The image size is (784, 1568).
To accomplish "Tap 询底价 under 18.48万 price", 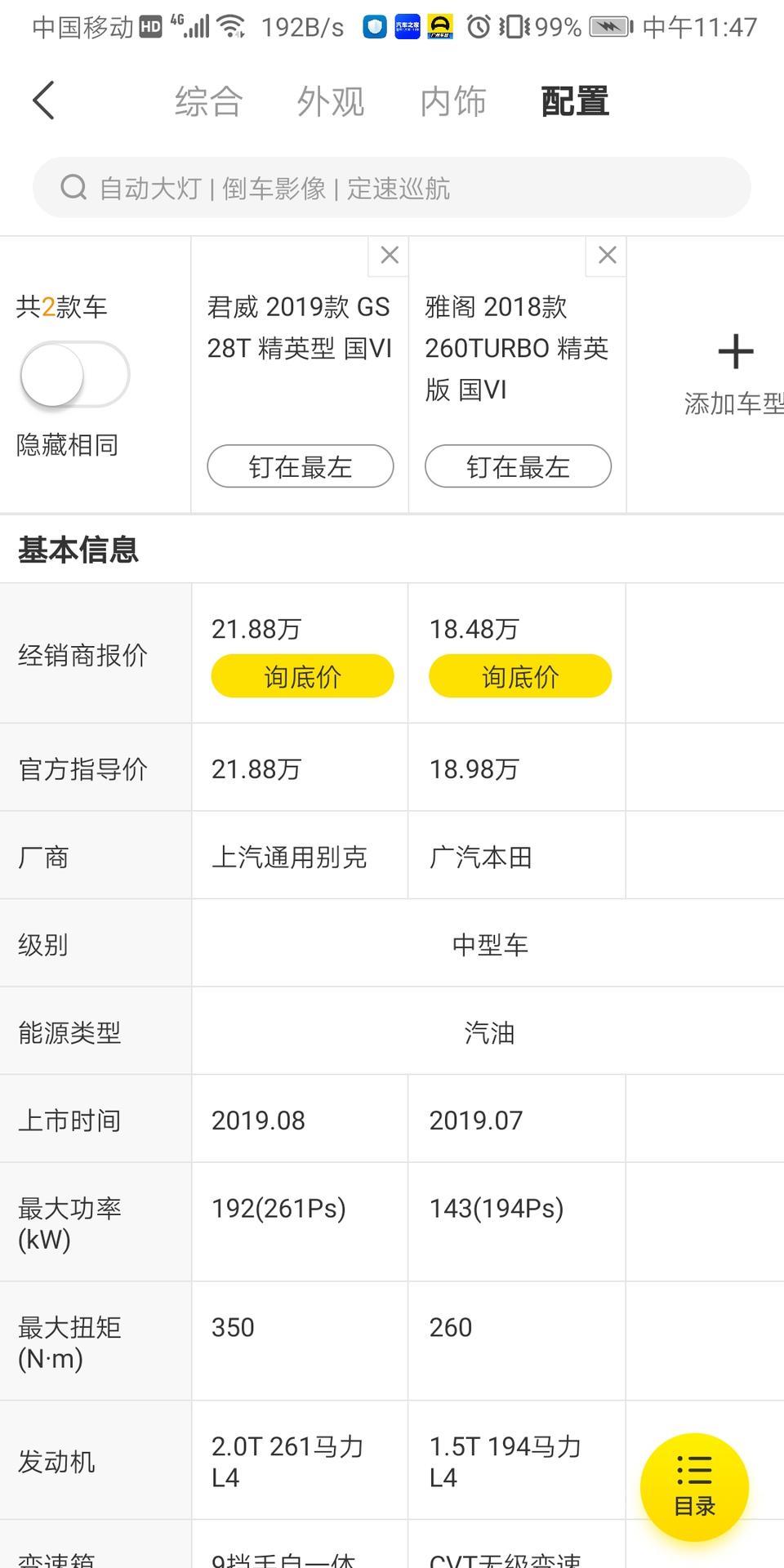I will coord(520,676).
